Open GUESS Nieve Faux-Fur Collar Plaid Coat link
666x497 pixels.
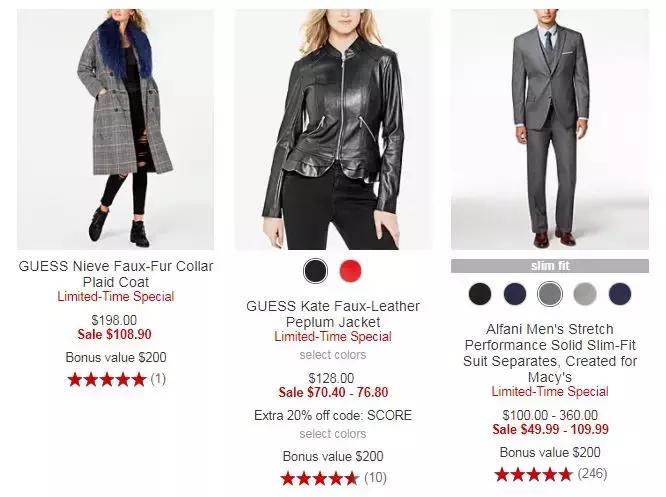tap(116, 274)
